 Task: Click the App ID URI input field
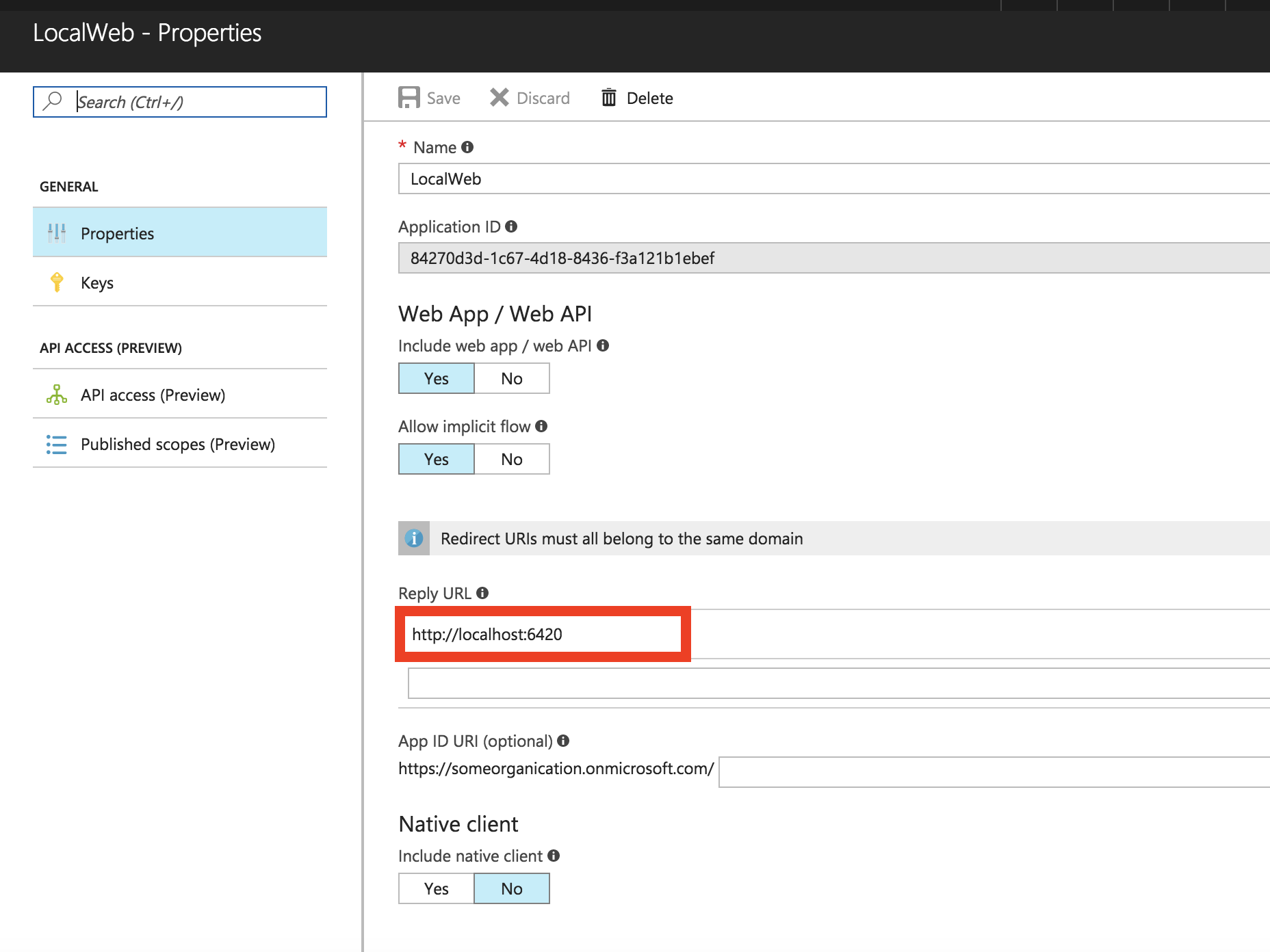coord(994,772)
